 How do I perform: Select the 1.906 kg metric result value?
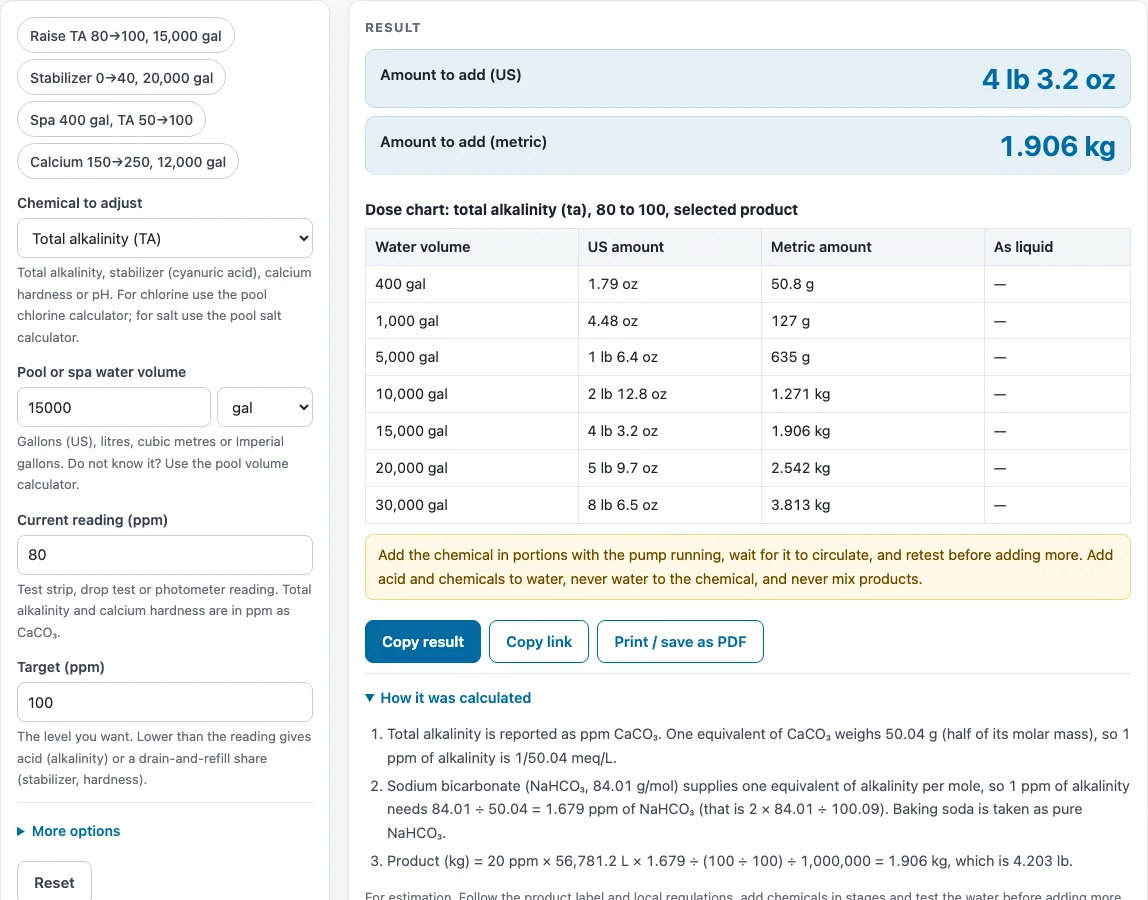1058,146
